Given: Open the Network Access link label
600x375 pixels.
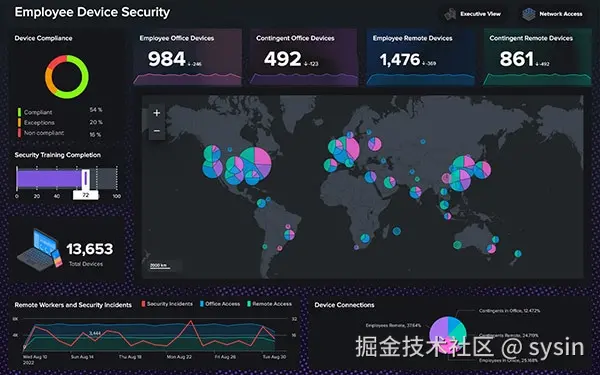Looking at the screenshot, I should click(561, 14).
